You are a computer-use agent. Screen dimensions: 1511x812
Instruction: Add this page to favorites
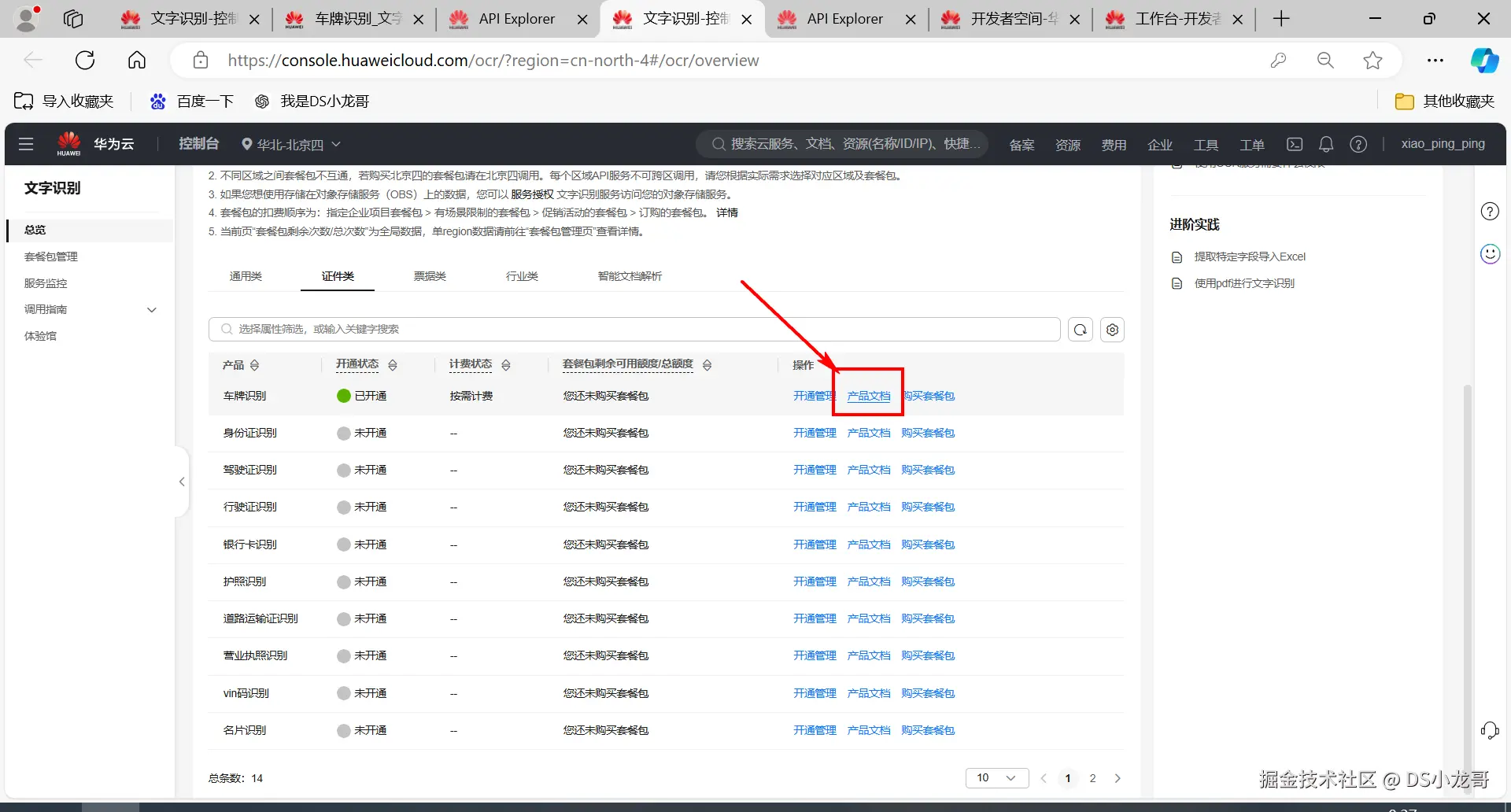tap(1372, 60)
